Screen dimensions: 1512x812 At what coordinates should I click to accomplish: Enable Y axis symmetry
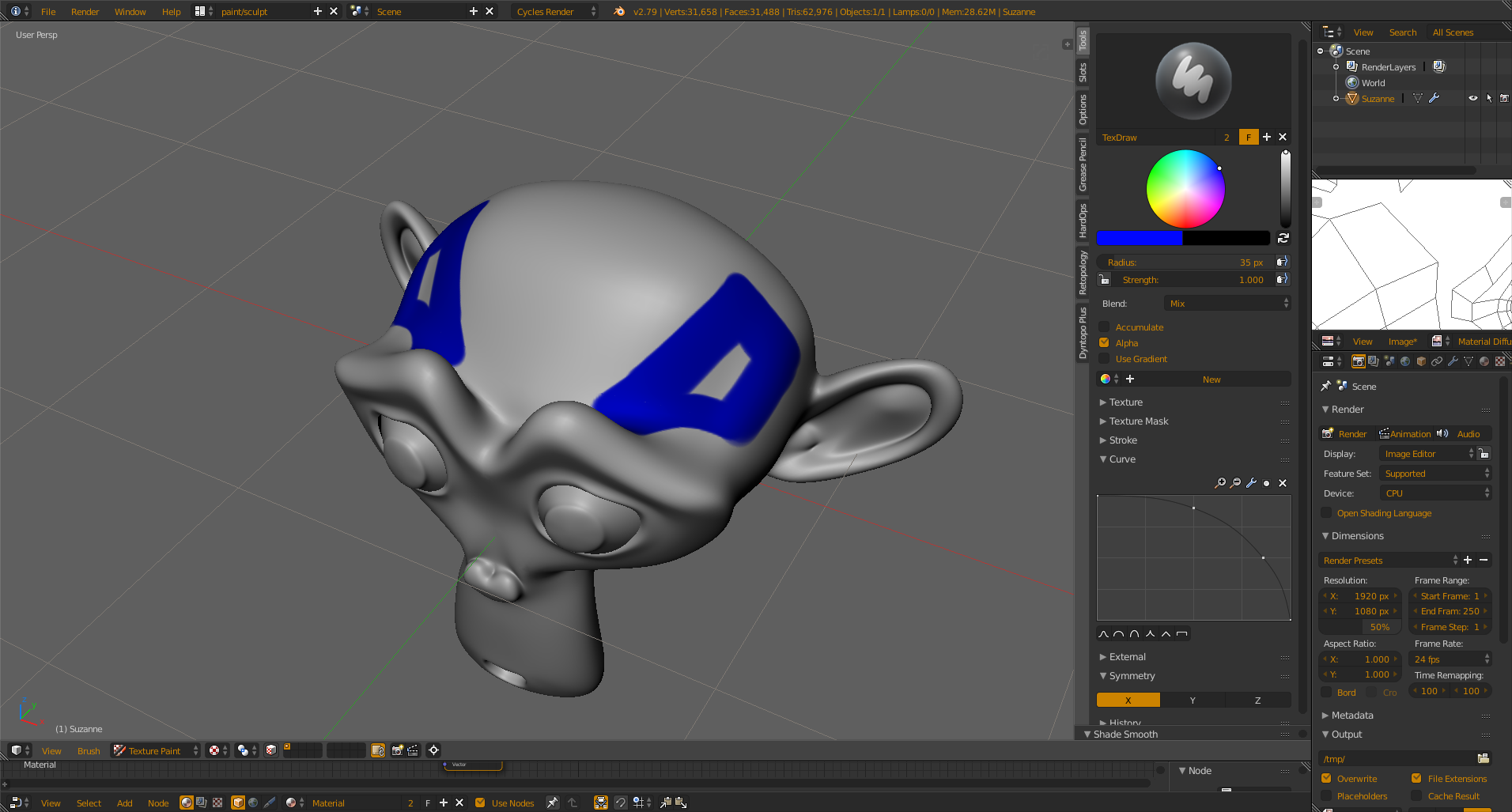1193,701
